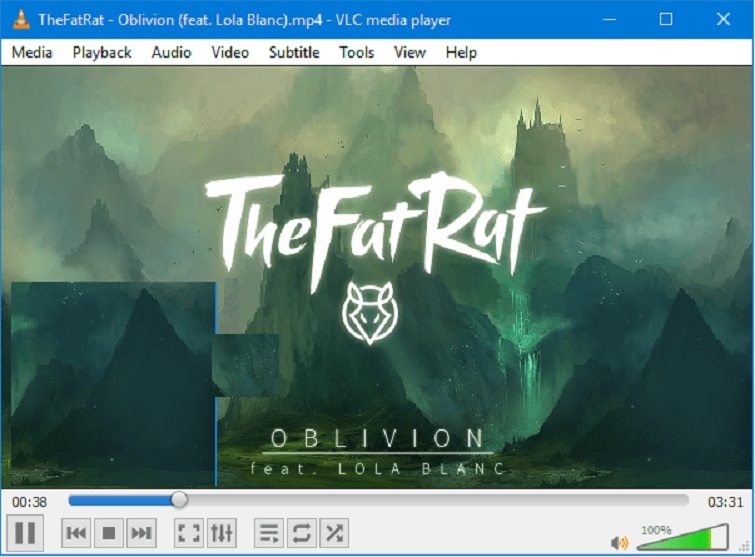Open extended settings and effects
755x557 pixels.
coord(221,533)
